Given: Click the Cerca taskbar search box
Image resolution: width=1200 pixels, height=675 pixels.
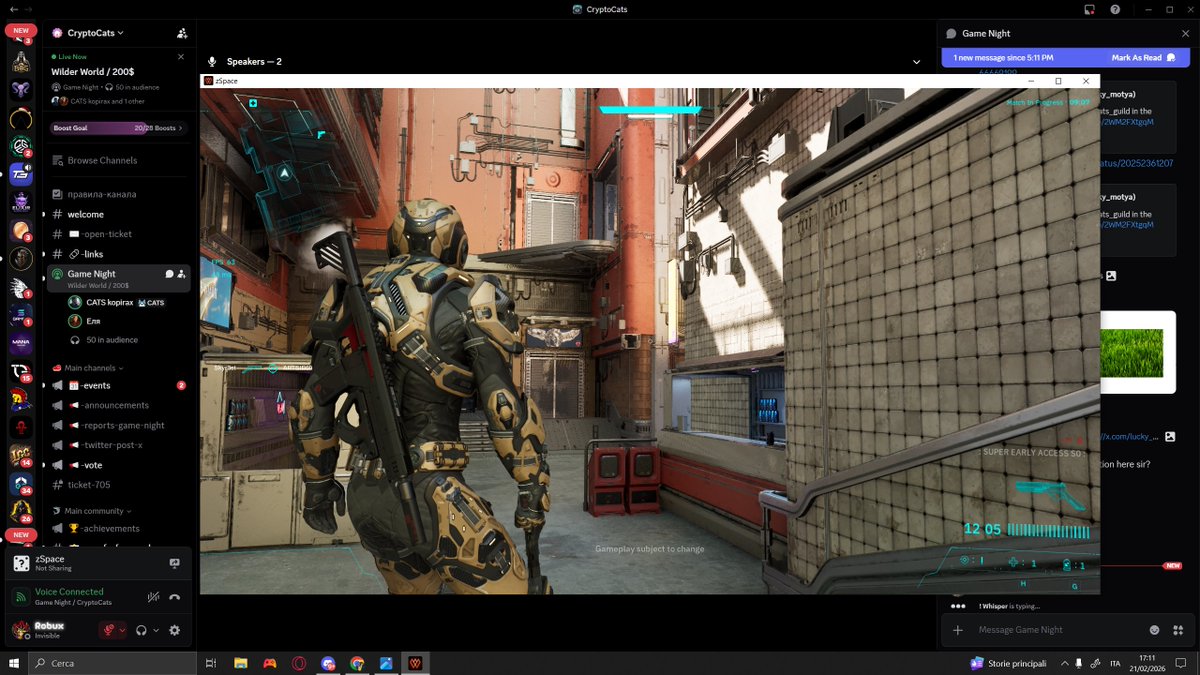Looking at the screenshot, I should 111,663.
